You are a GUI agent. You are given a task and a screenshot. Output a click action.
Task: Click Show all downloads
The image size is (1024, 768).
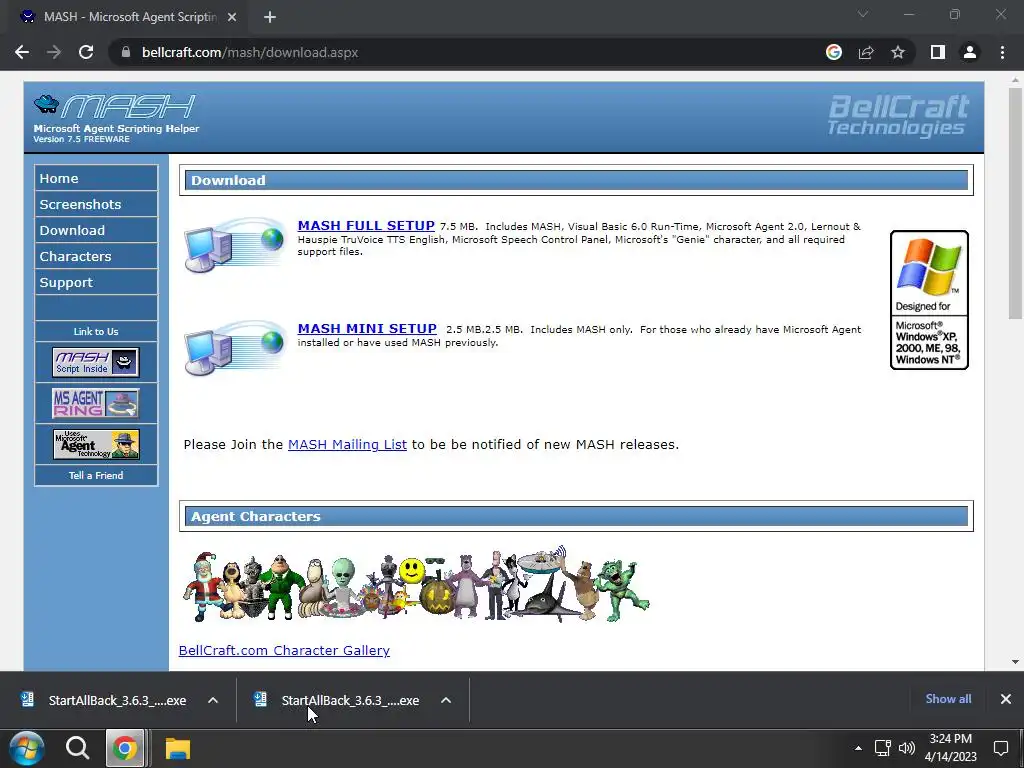coord(948,699)
